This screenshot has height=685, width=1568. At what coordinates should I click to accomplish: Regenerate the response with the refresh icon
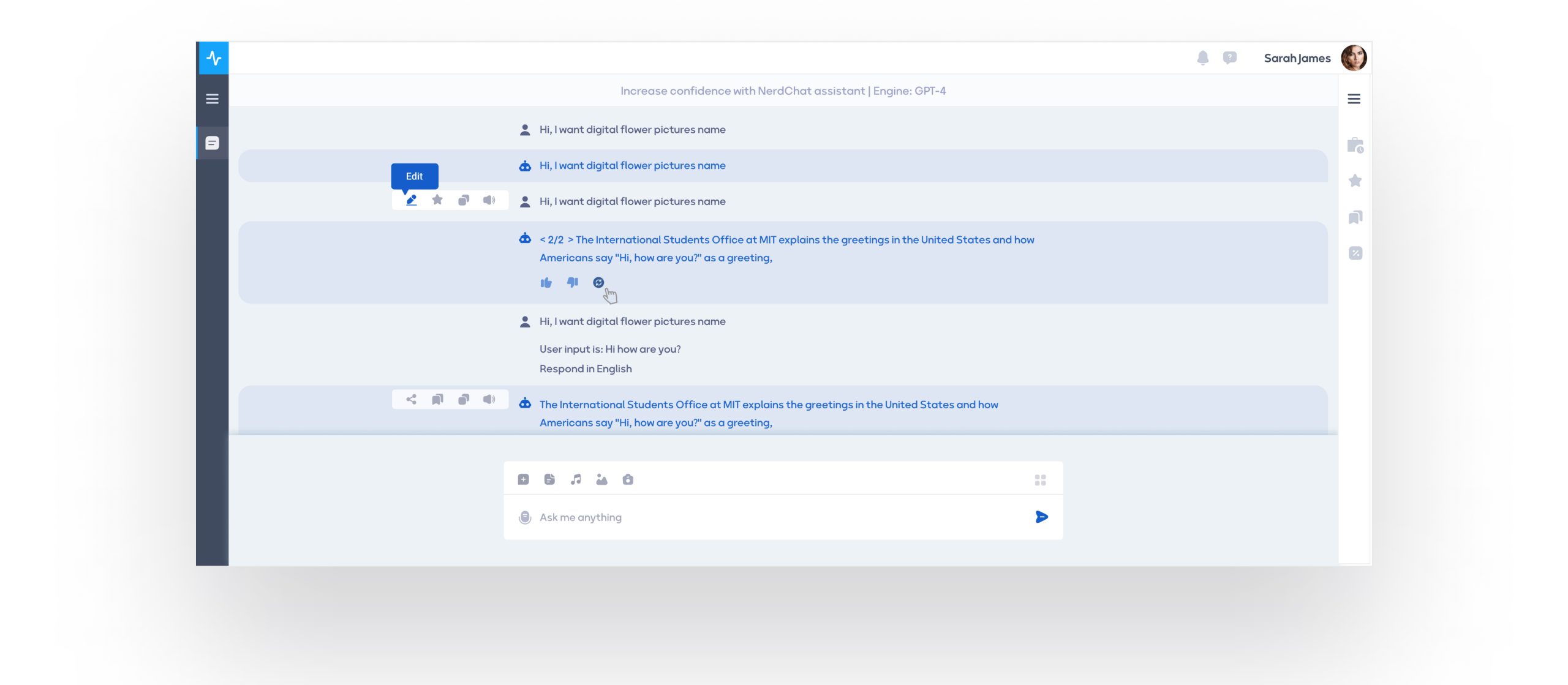pyautogui.click(x=598, y=282)
